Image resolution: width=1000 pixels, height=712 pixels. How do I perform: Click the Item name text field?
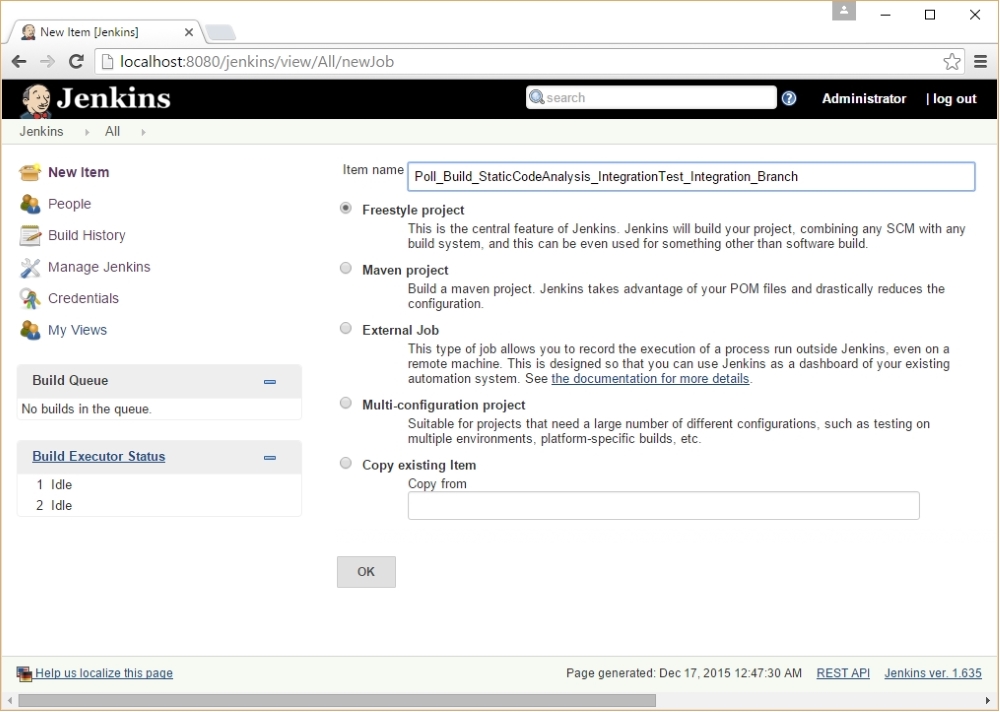(691, 177)
